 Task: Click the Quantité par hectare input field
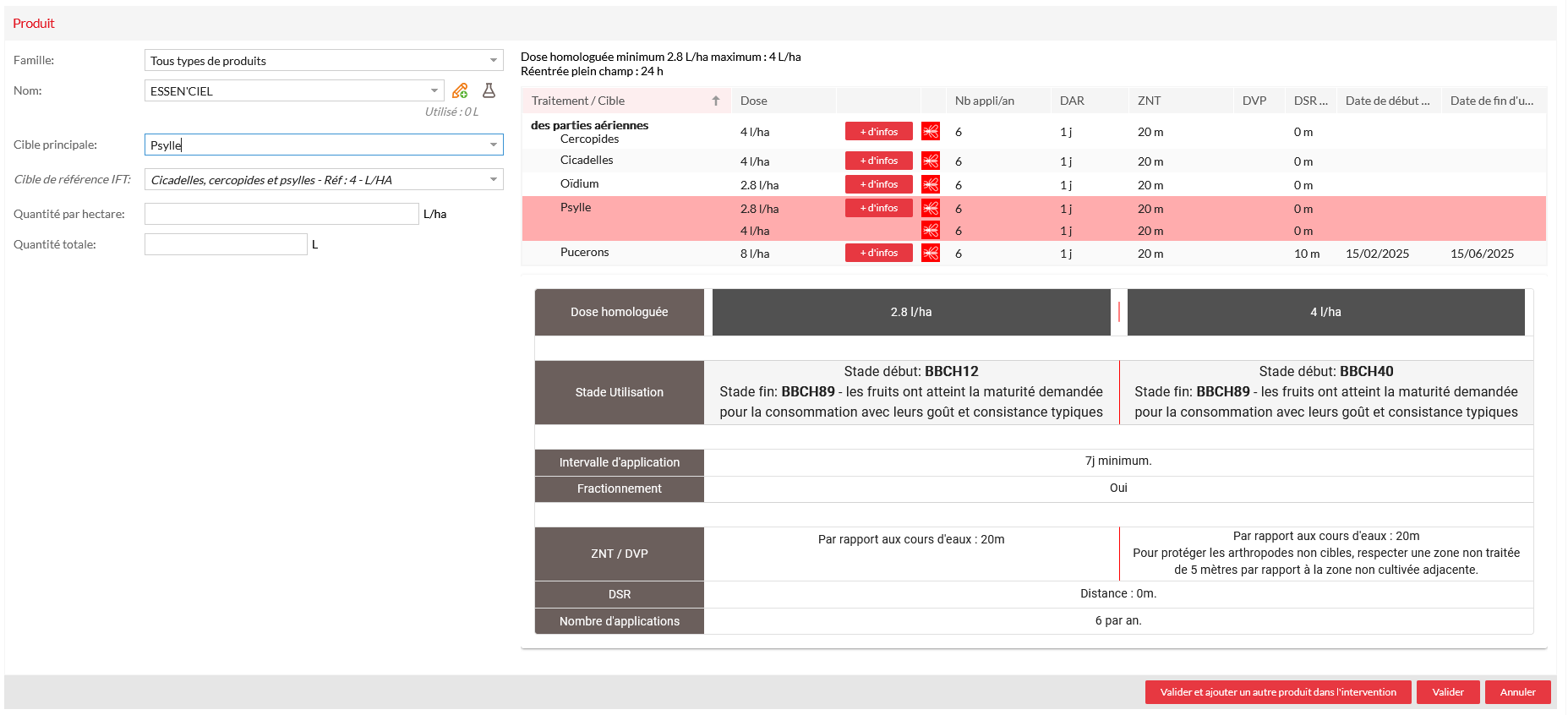pyautogui.click(x=281, y=214)
